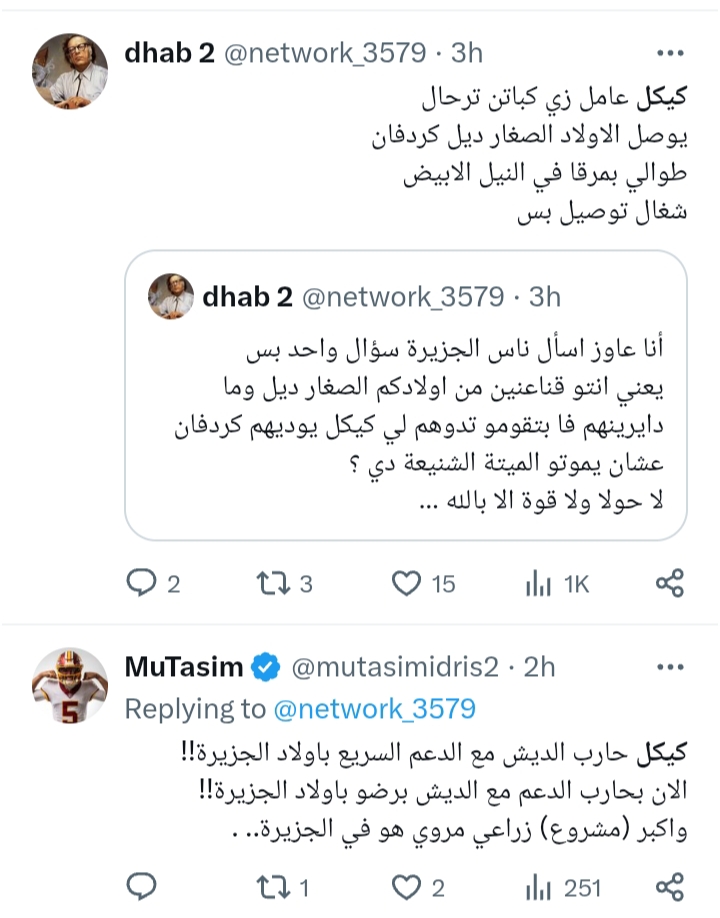Reply to dhab 2's top tweet

(x=144, y=584)
